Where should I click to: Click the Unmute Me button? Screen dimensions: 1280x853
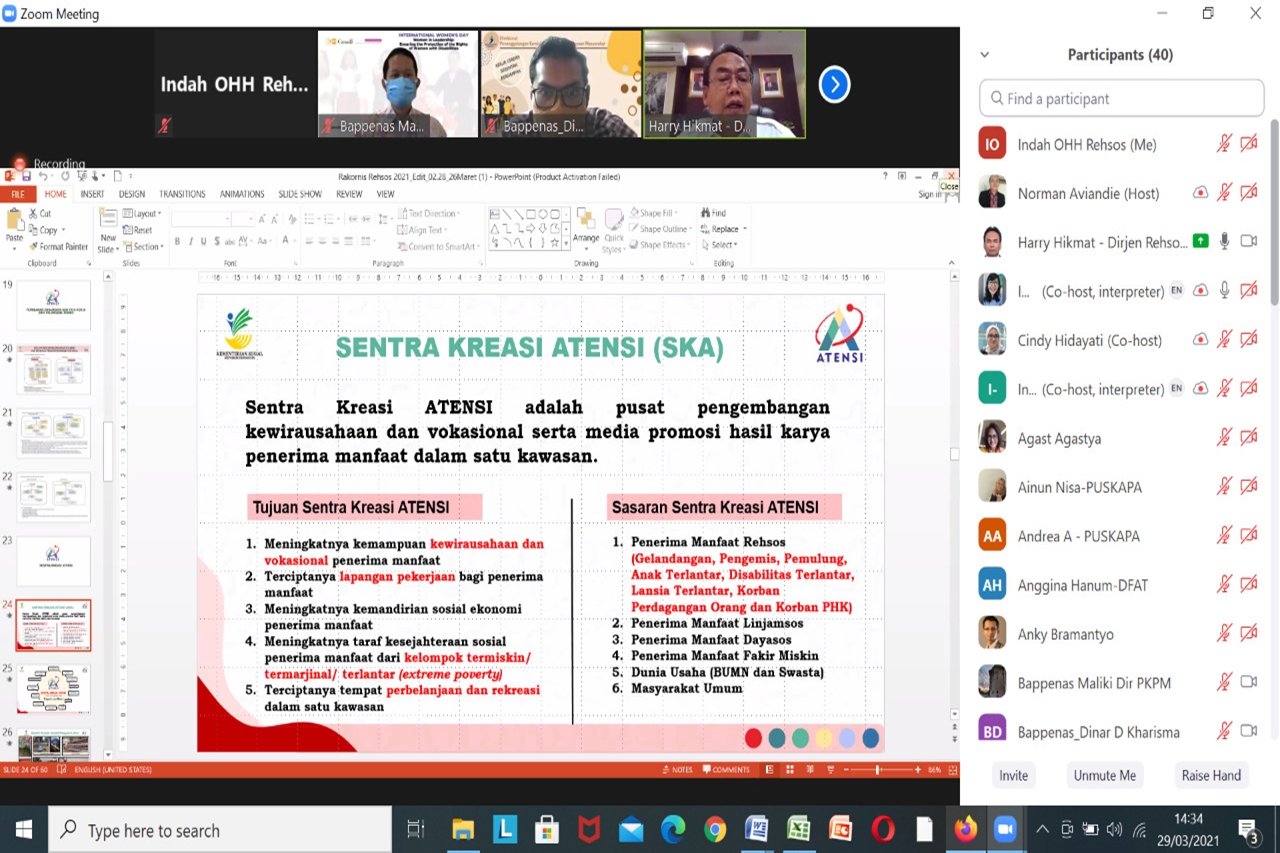(x=1105, y=775)
